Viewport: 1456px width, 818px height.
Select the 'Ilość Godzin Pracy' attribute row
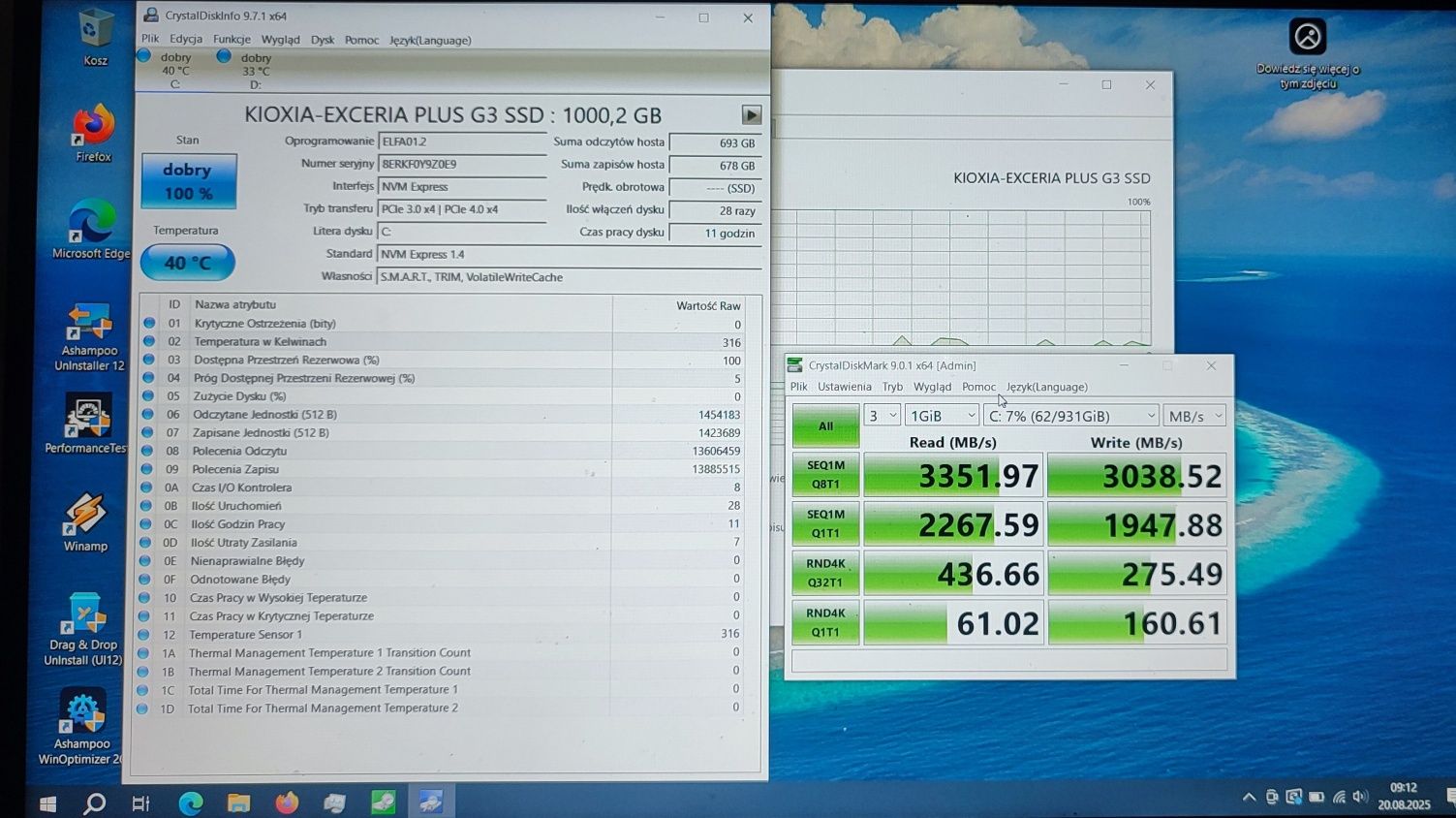click(x=442, y=524)
